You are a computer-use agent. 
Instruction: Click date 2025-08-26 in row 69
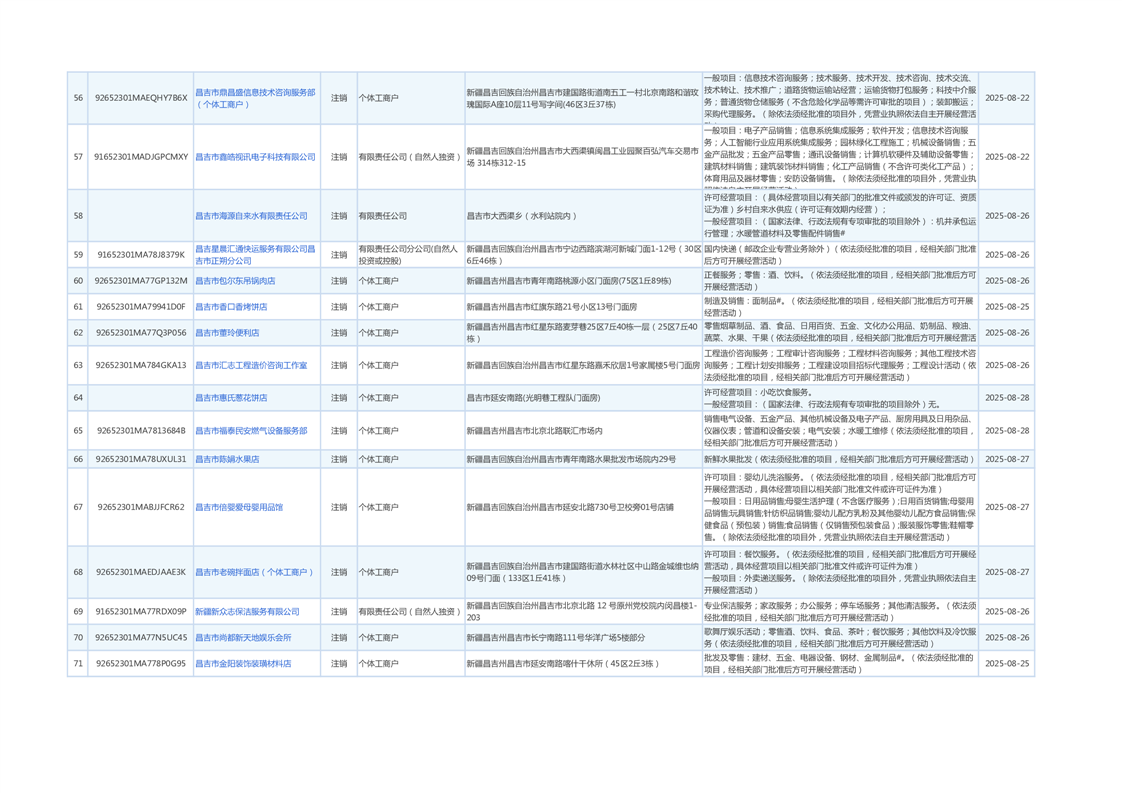(1007, 611)
